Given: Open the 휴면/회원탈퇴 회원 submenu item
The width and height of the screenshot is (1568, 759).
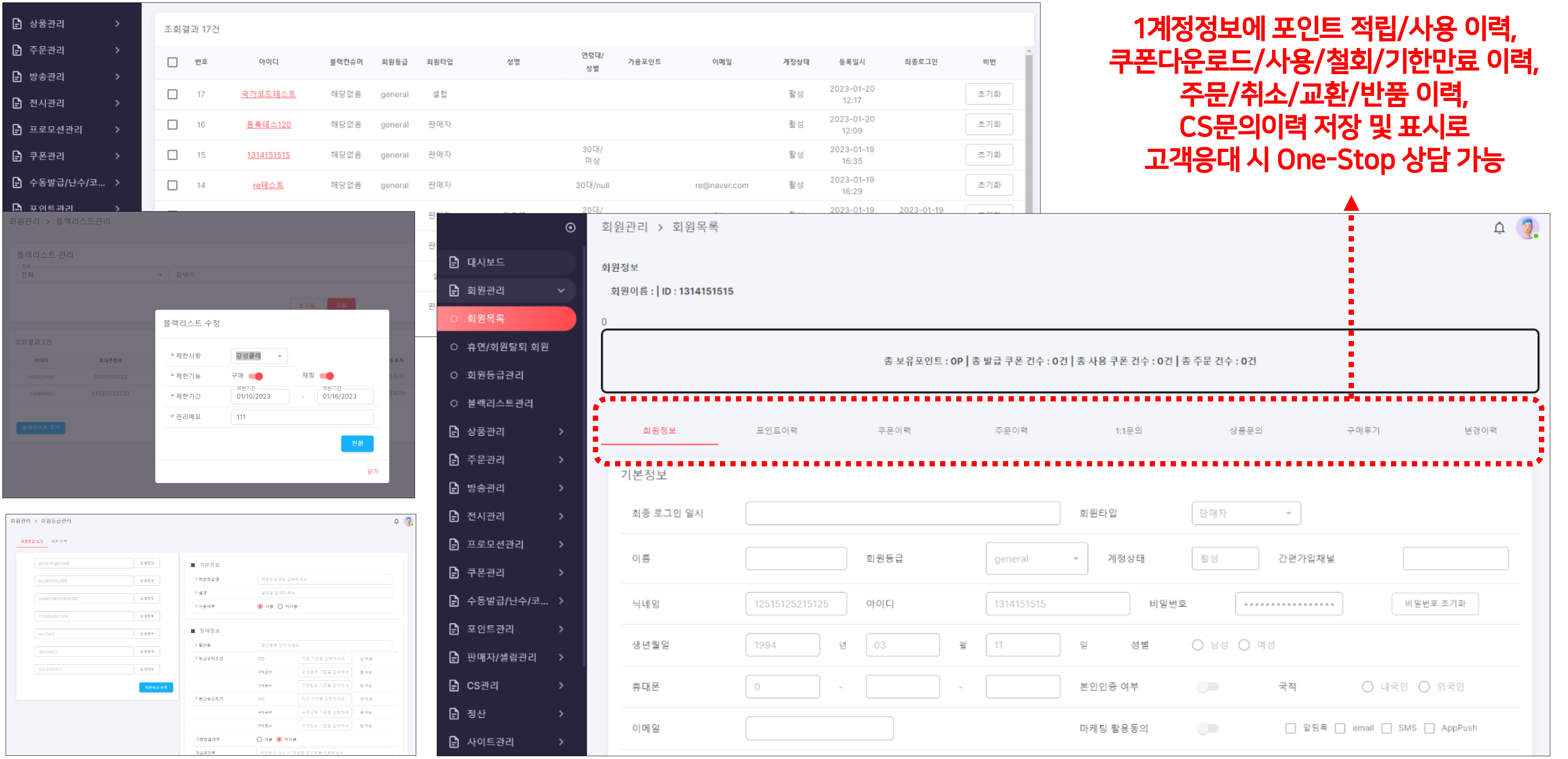Looking at the screenshot, I should [x=507, y=347].
